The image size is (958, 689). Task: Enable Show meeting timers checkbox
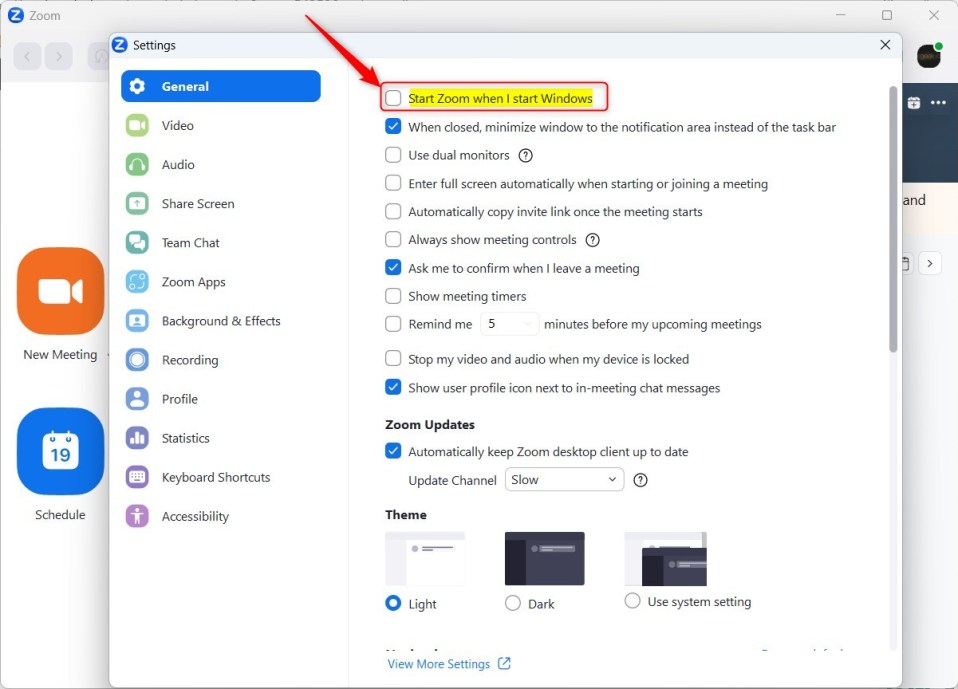point(393,296)
